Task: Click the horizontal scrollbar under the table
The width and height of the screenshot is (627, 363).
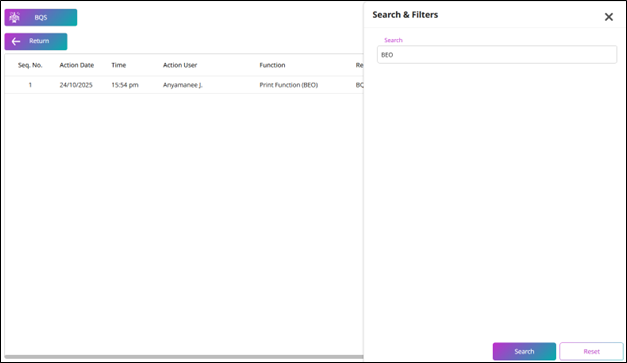Action: click(184, 357)
